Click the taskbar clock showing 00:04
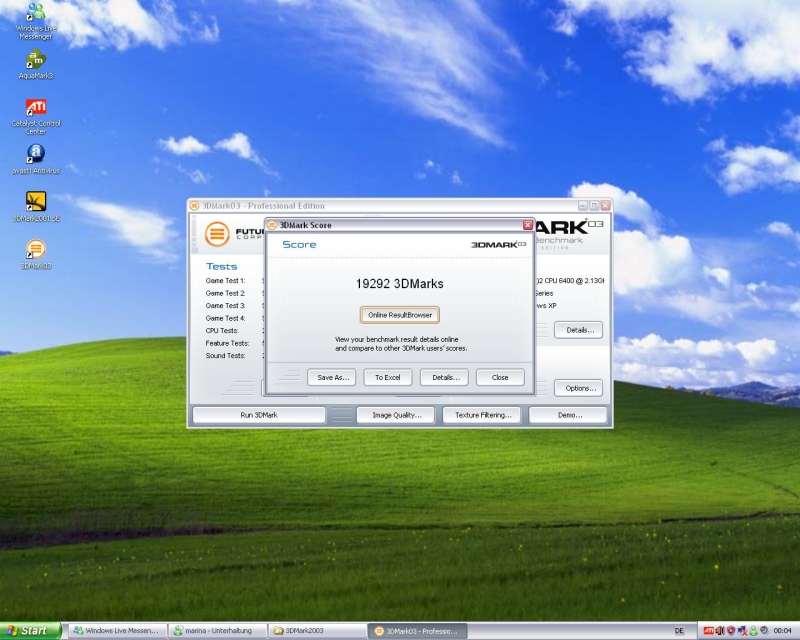This screenshot has height=640, width=800. pyautogui.click(x=782, y=631)
